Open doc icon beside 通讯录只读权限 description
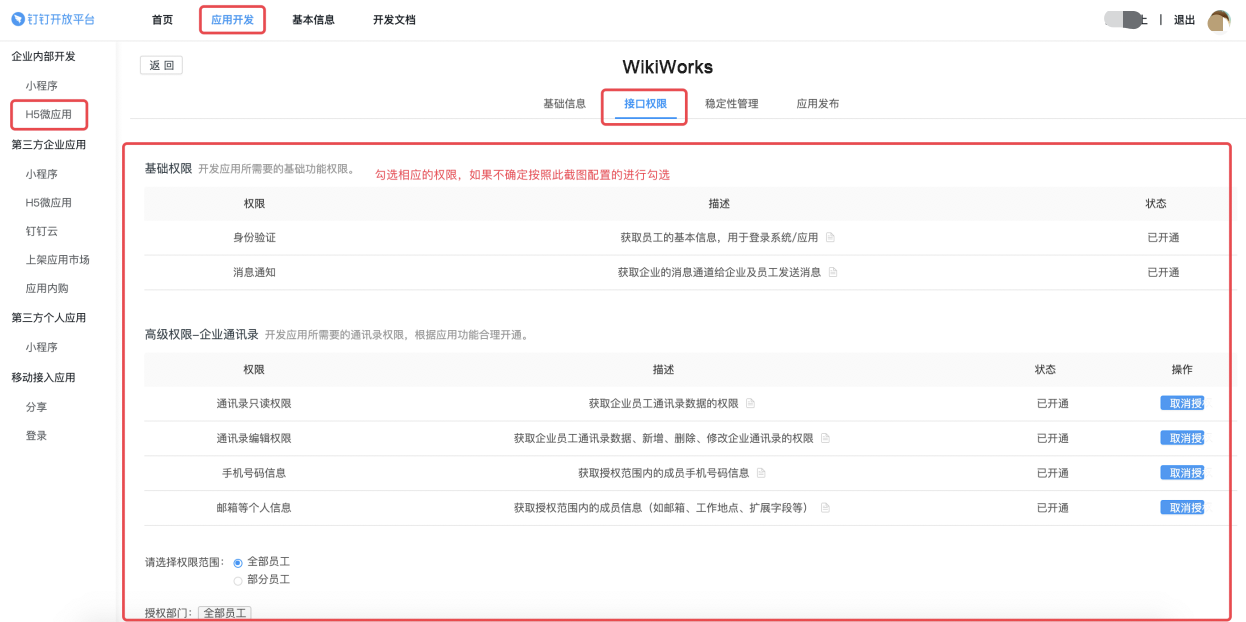The height and width of the screenshot is (622, 1246). 750,404
